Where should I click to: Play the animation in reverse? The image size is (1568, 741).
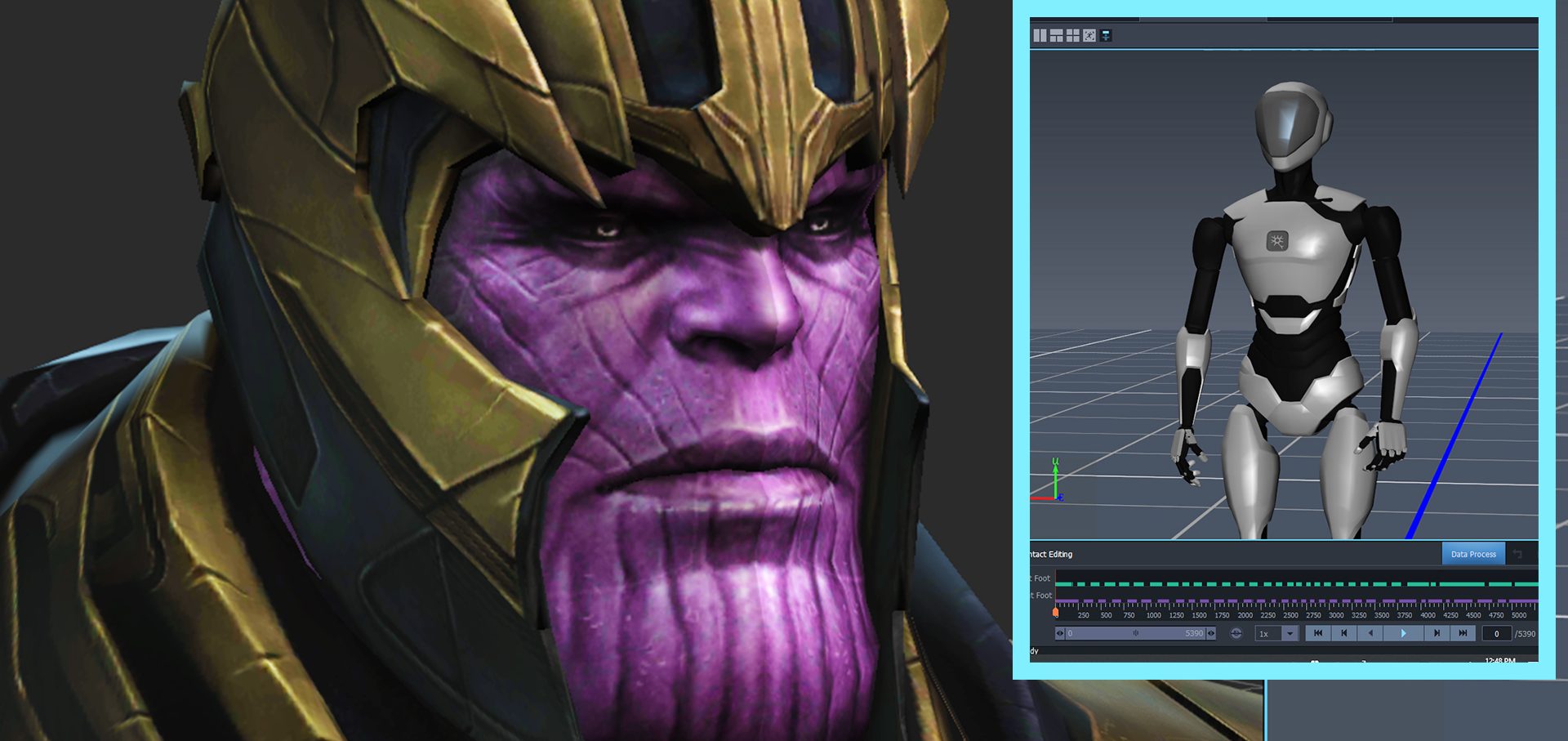(x=1370, y=633)
